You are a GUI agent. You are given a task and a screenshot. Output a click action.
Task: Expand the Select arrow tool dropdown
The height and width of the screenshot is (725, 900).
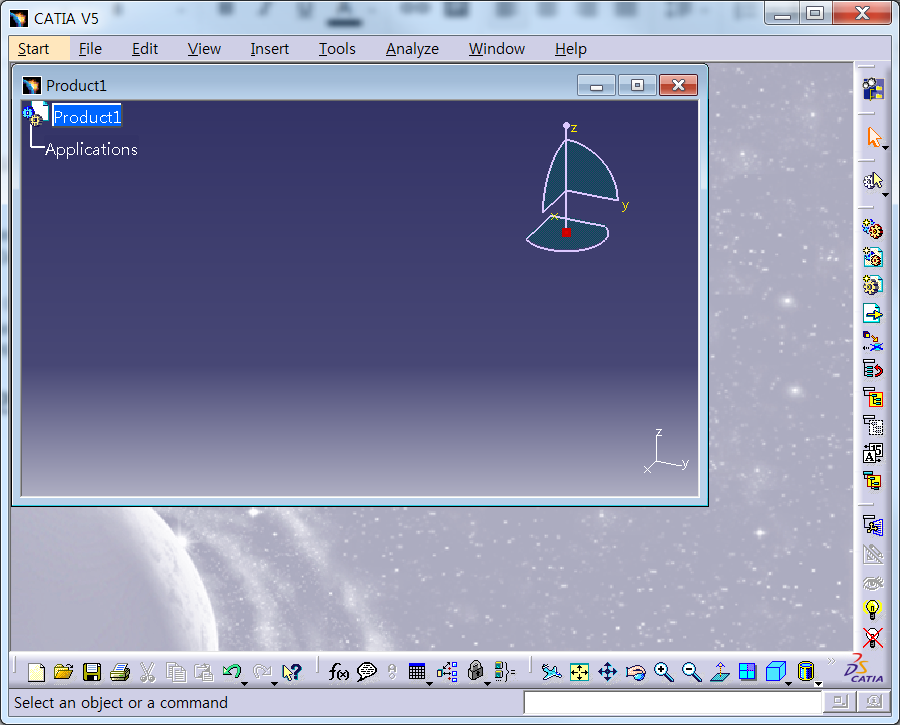tap(886, 149)
